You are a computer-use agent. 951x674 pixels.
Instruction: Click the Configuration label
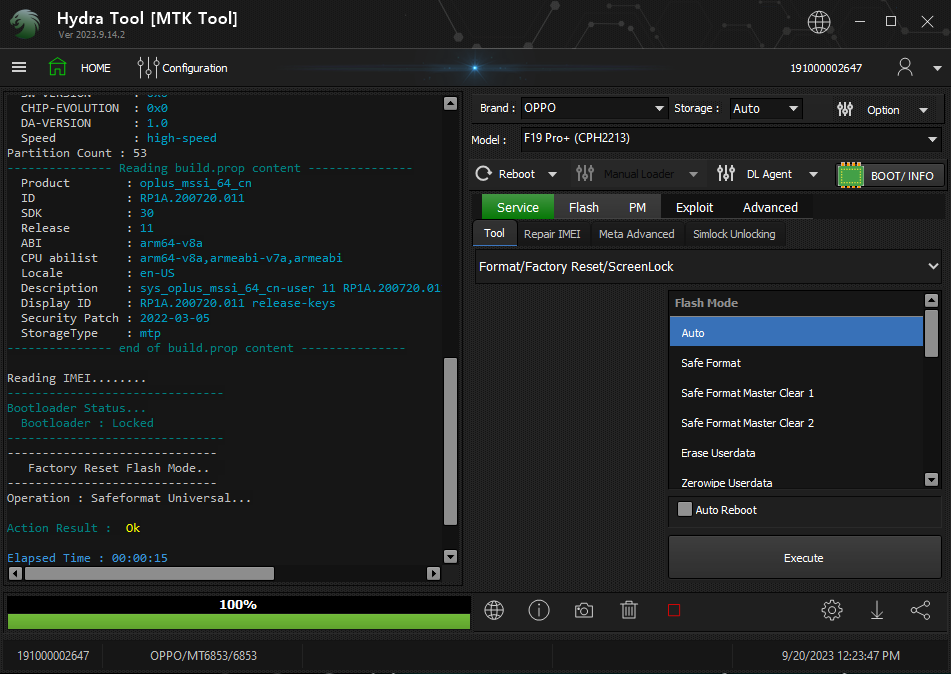[195, 68]
